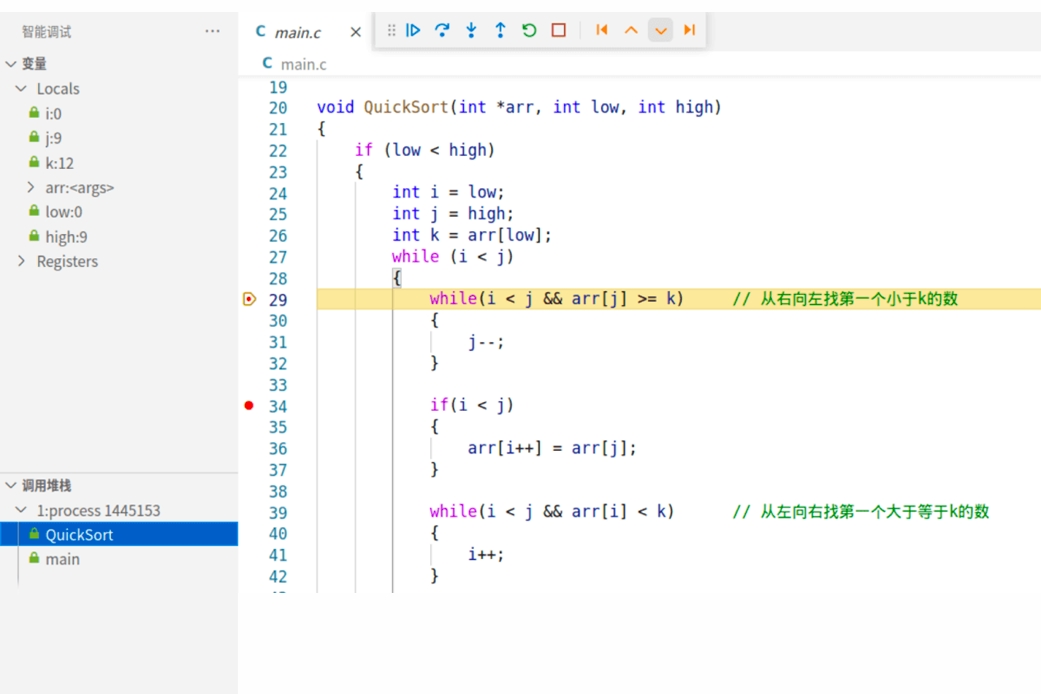
Task: Remove the breakpoint on line 34
Action: point(249,406)
